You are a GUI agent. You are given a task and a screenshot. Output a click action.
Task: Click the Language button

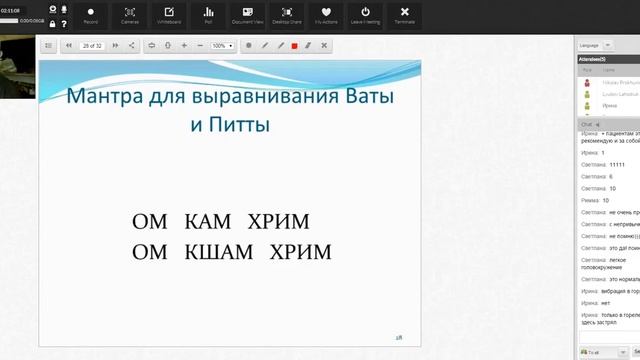[x=589, y=45]
